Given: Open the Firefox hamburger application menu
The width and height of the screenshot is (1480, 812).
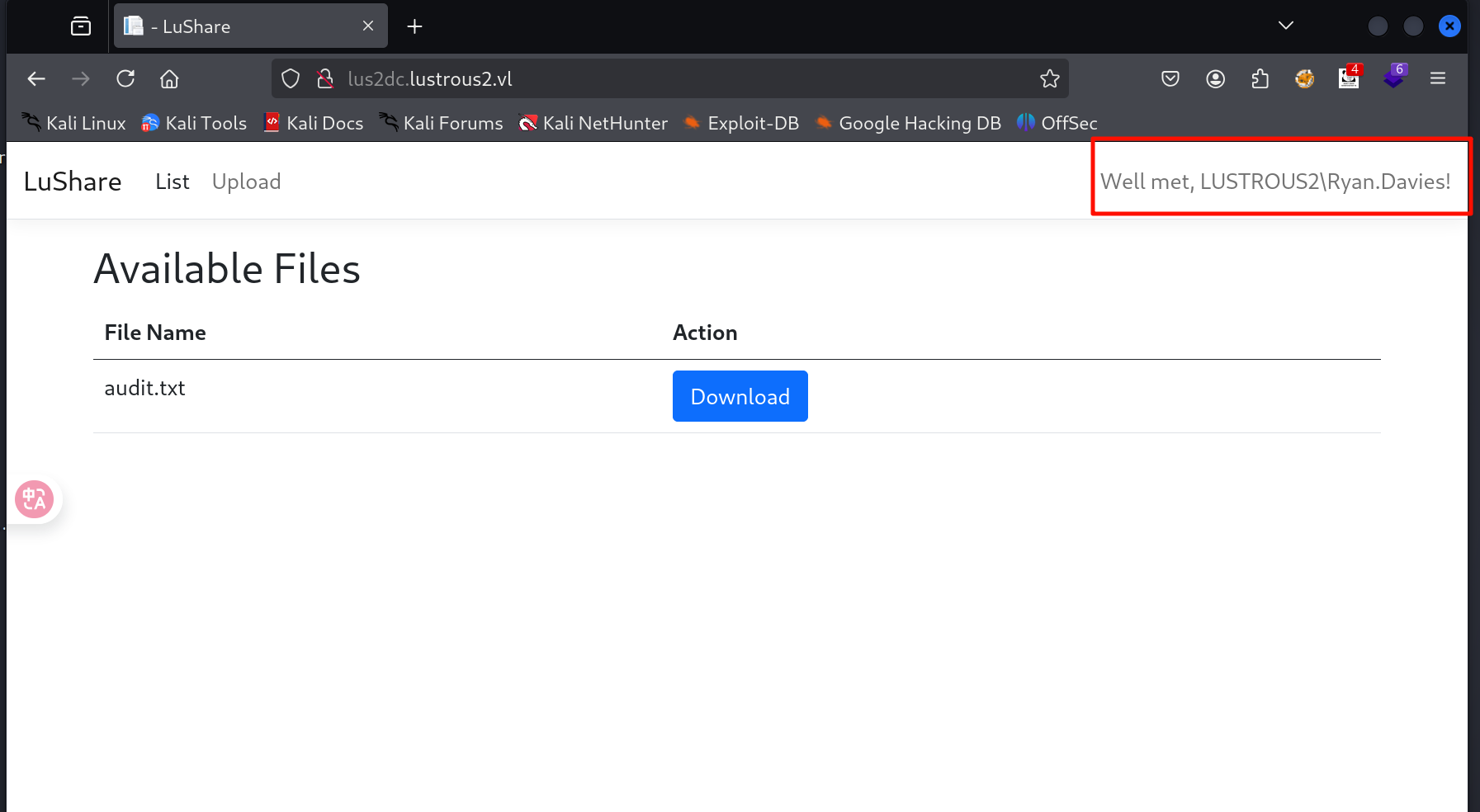Looking at the screenshot, I should [x=1437, y=78].
